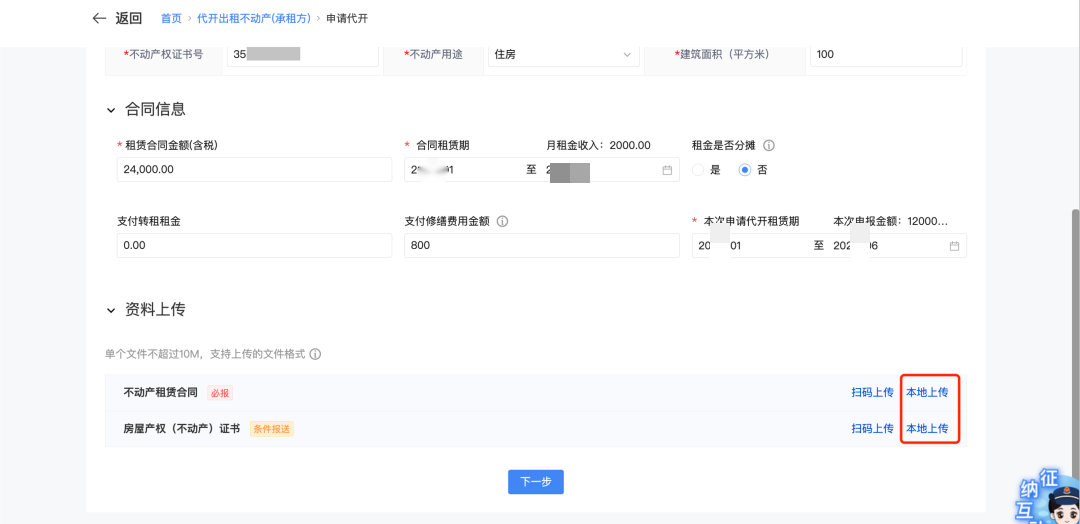Click the 本次申请代开租赁期 end date field
Image resolution: width=1080 pixels, height=524 pixels.
point(886,246)
